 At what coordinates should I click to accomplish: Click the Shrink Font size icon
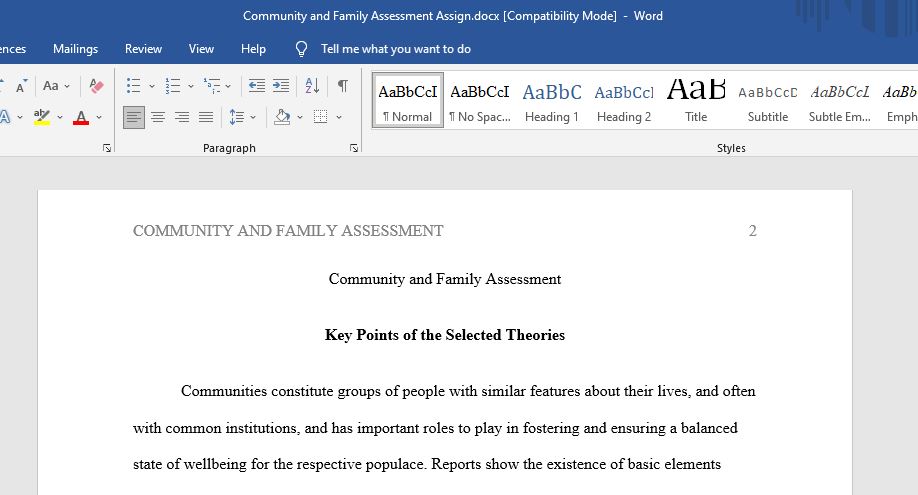coord(21,86)
